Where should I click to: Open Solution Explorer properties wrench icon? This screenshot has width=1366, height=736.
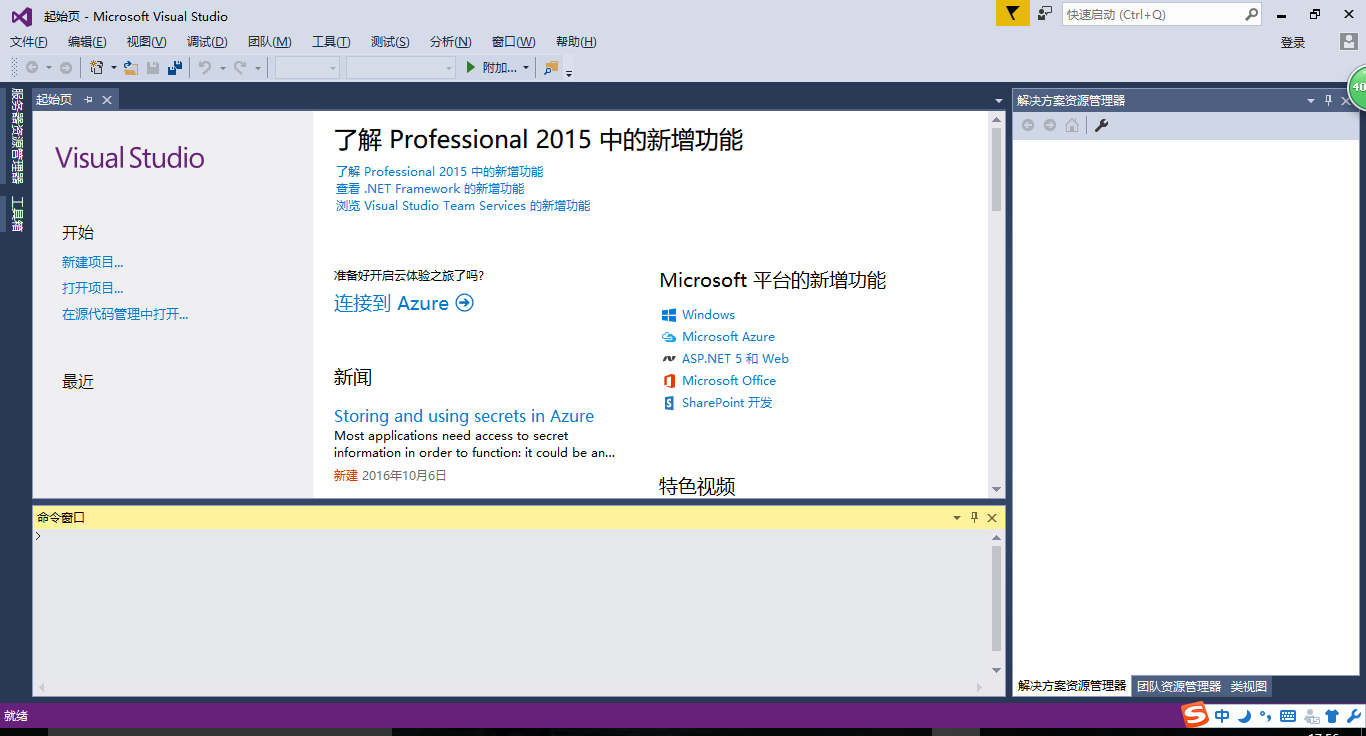[1101, 125]
